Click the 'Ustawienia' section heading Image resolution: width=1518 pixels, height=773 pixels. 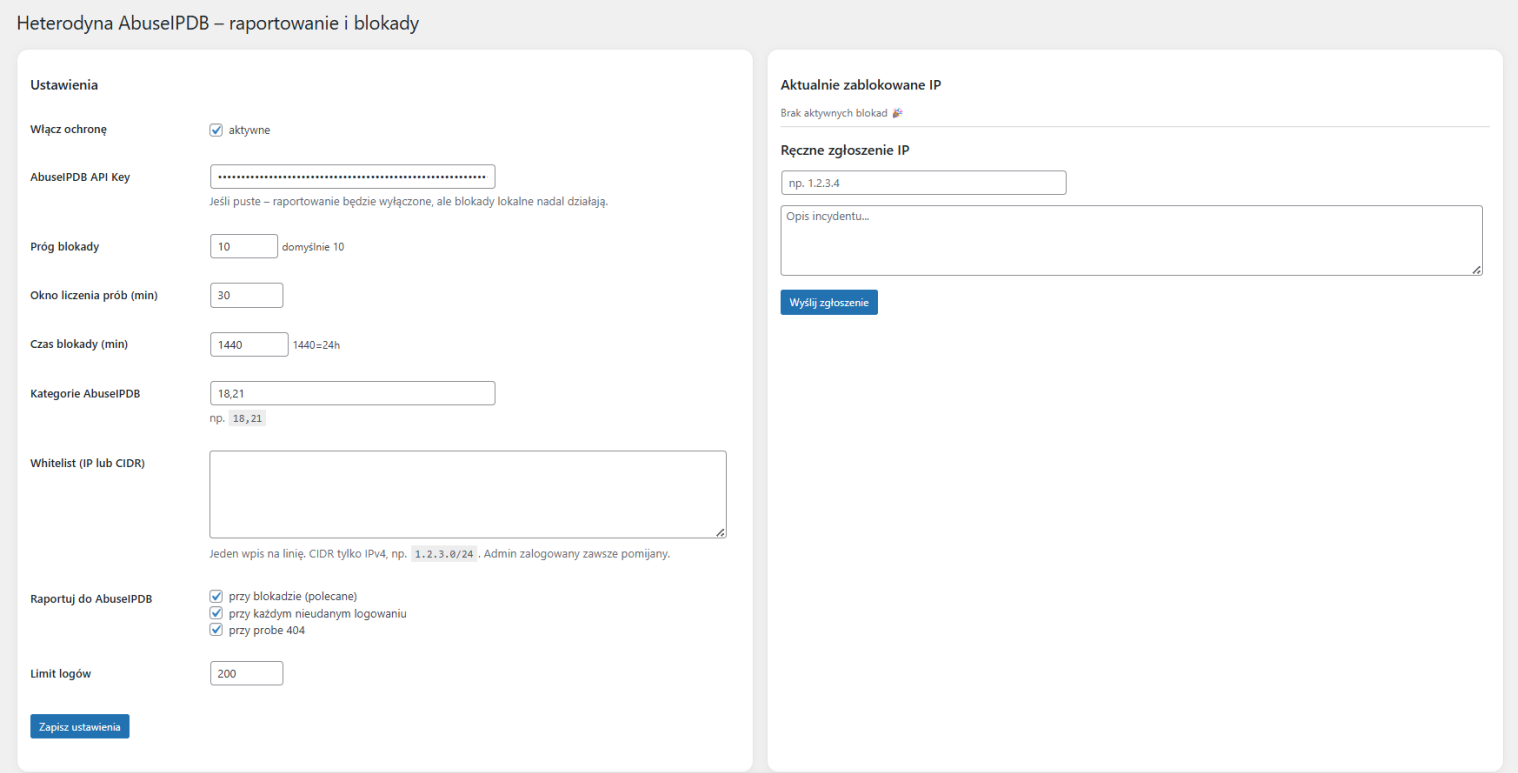[64, 85]
